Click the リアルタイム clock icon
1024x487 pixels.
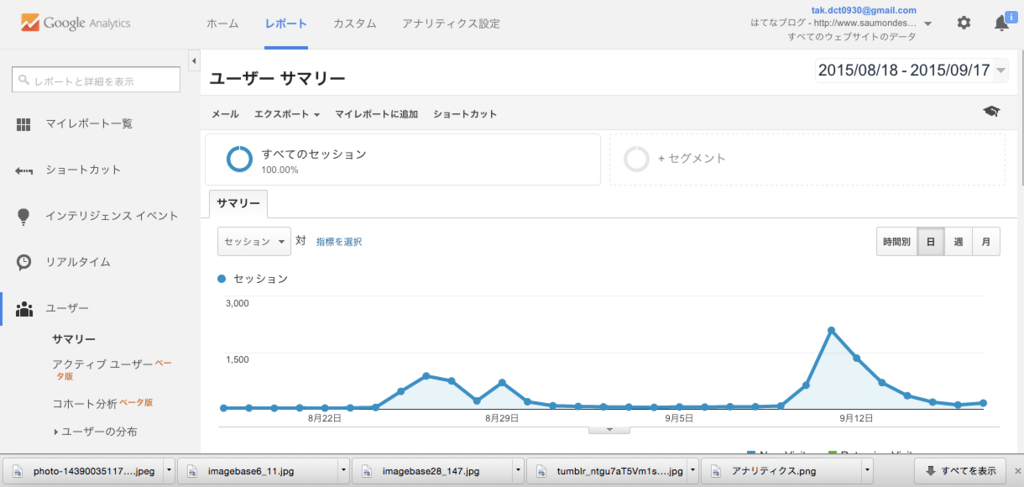point(24,262)
